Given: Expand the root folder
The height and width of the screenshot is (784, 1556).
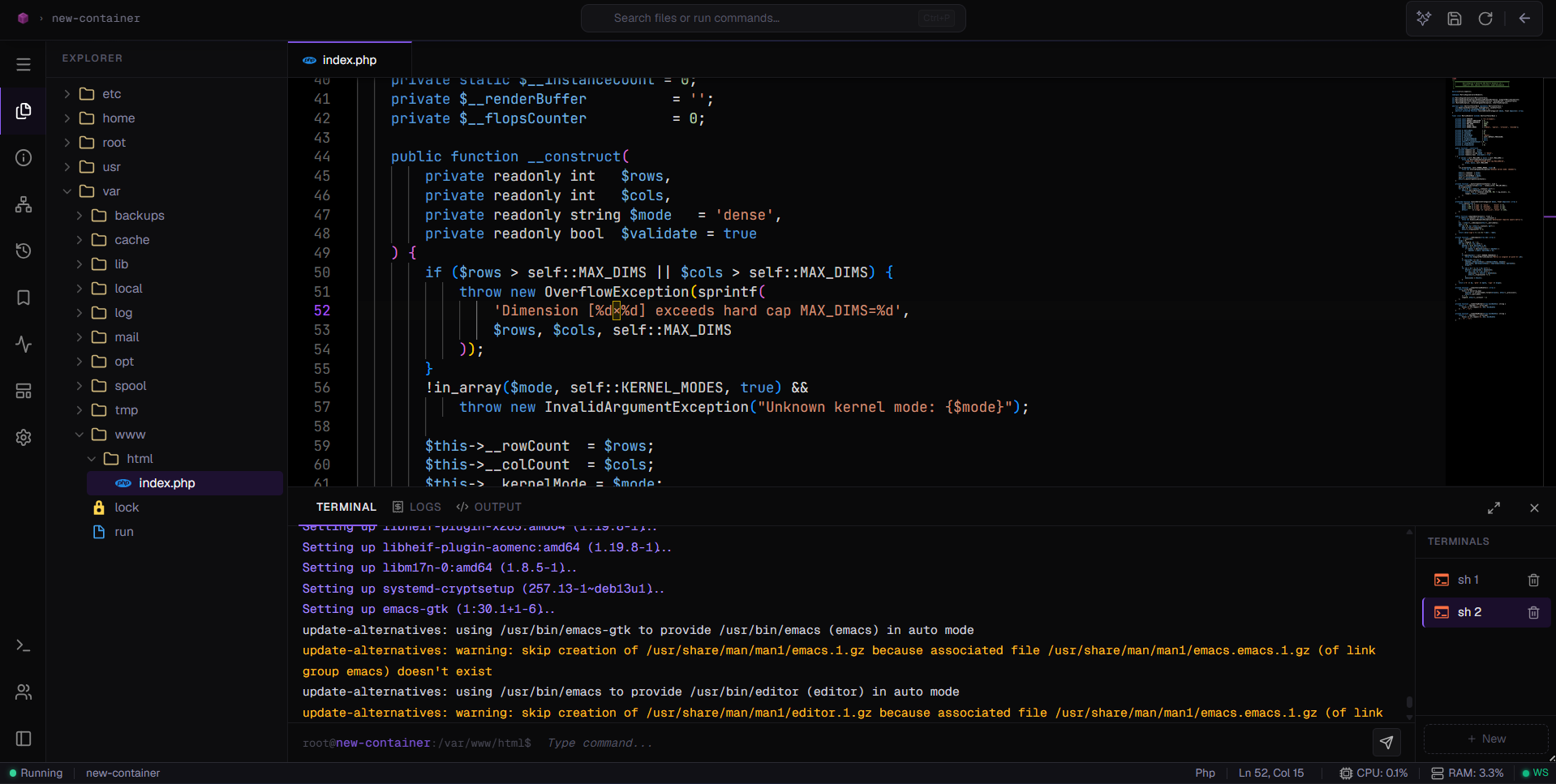Looking at the screenshot, I should tap(67, 143).
